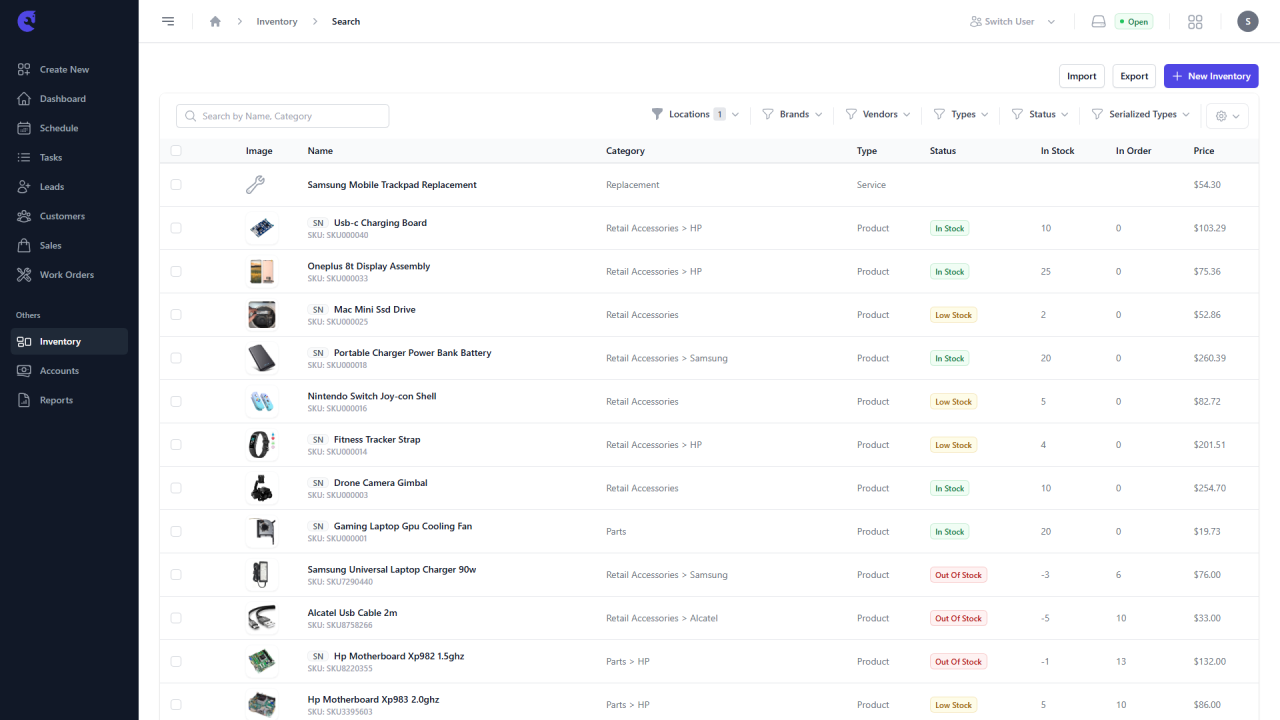The height and width of the screenshot is (720, 1280).
Task: Click the New Inventory button
Action: pos(1211,76)
